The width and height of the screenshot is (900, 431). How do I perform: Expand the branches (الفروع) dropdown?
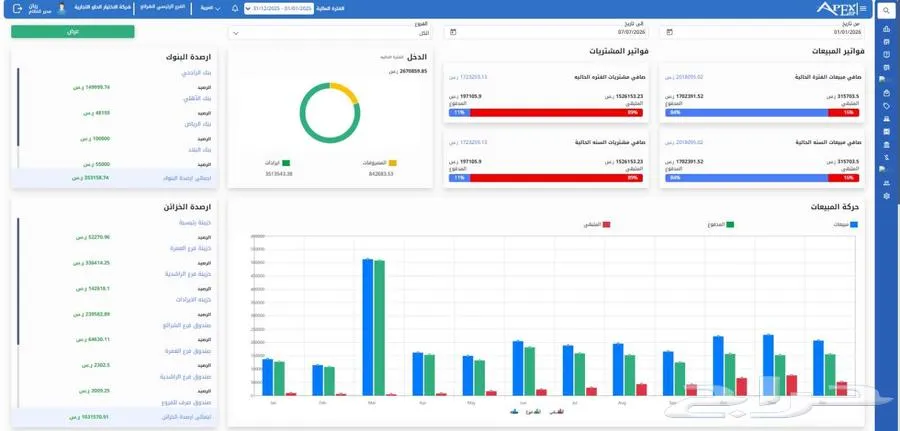pos(329,33)
